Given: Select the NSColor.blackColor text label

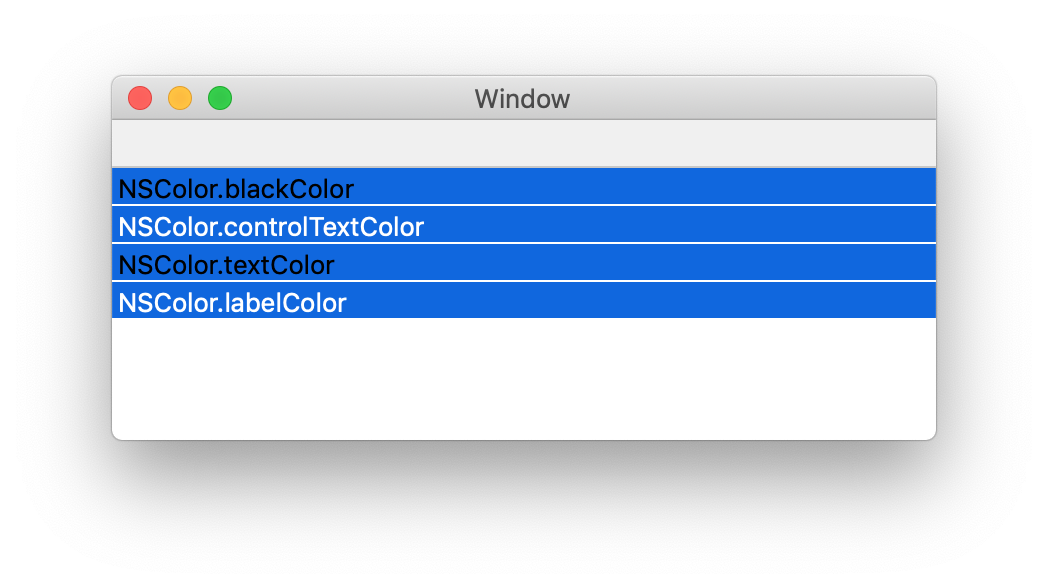Looking at the screenshot, I should [236, 188].
